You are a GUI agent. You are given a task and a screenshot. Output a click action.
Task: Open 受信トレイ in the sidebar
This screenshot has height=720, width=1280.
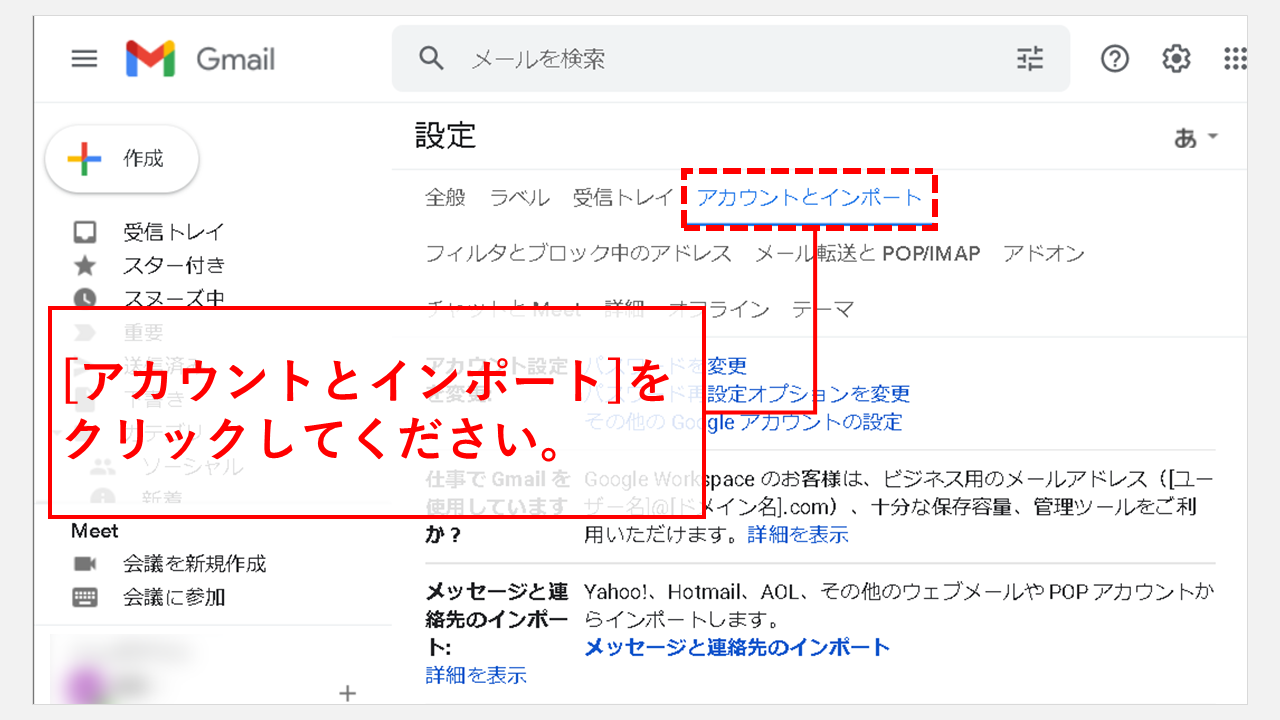[x=174, y=232]
